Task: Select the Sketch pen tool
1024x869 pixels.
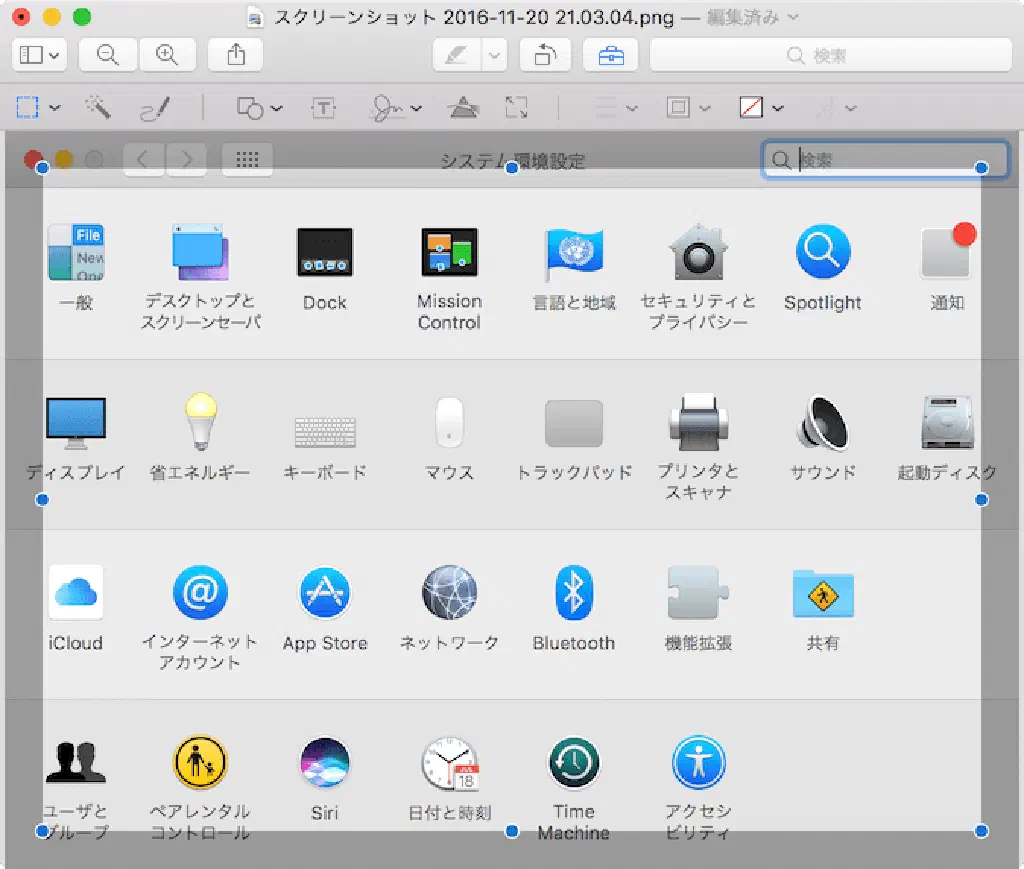Action: [155, 108]
